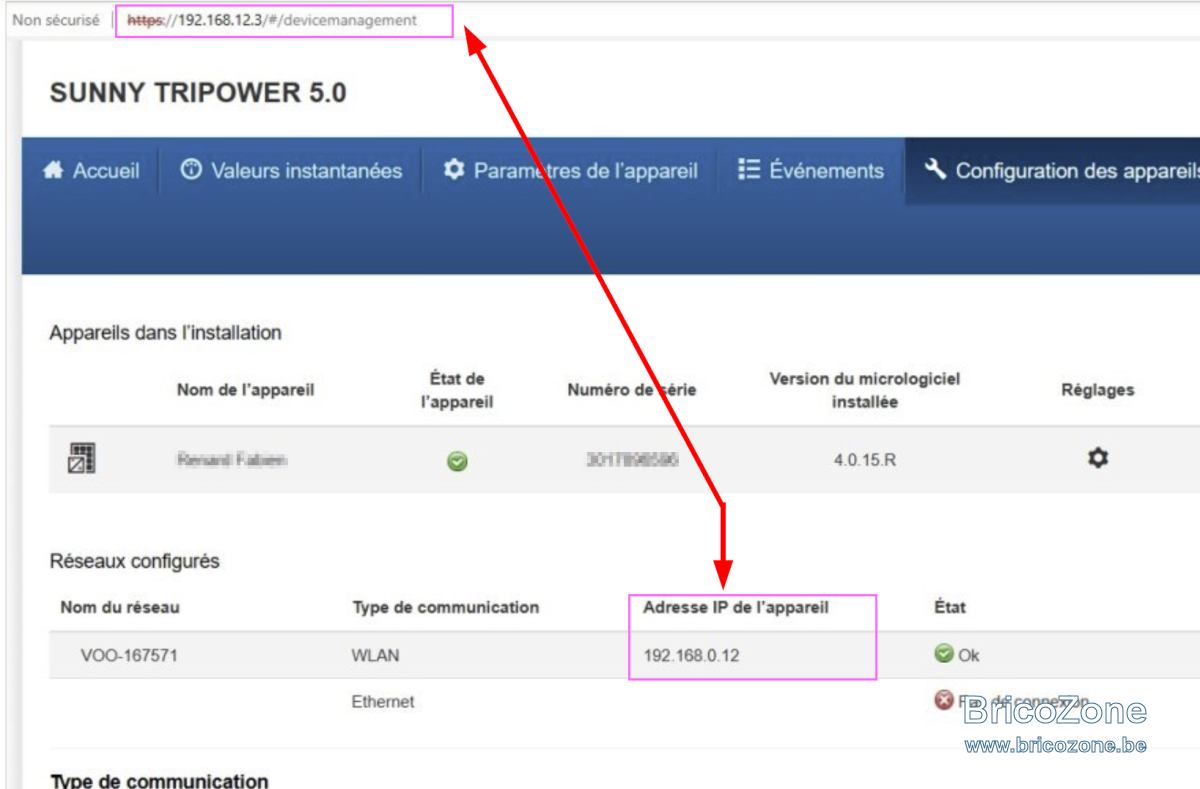Switch to Valeurs instantanées tab
Image resolution: width=1200 pixels, height=789 pixels.
(291, 171)
